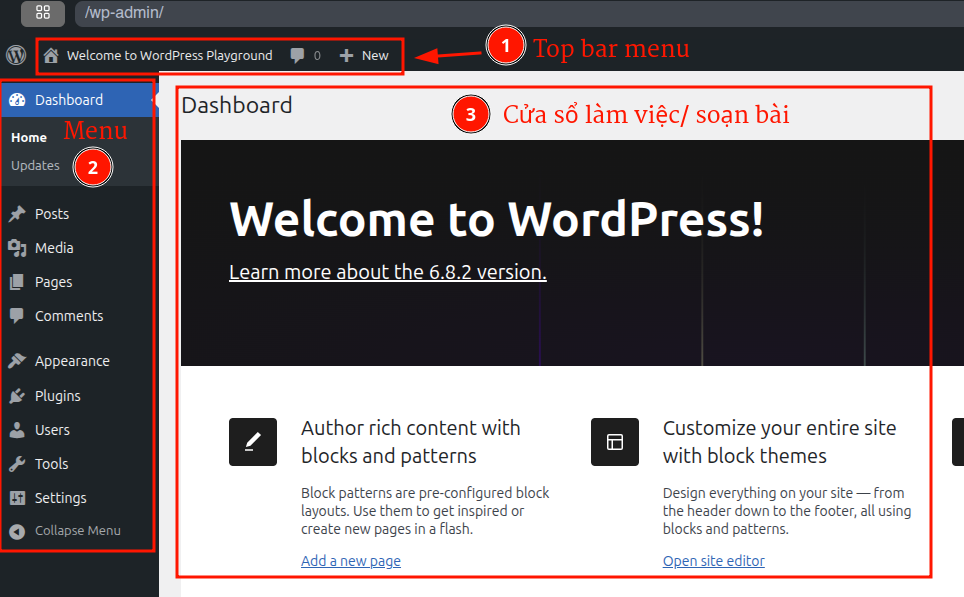Click the browser apps grid icon
Viewport: 964px width, 597px height.
(43, 12)
